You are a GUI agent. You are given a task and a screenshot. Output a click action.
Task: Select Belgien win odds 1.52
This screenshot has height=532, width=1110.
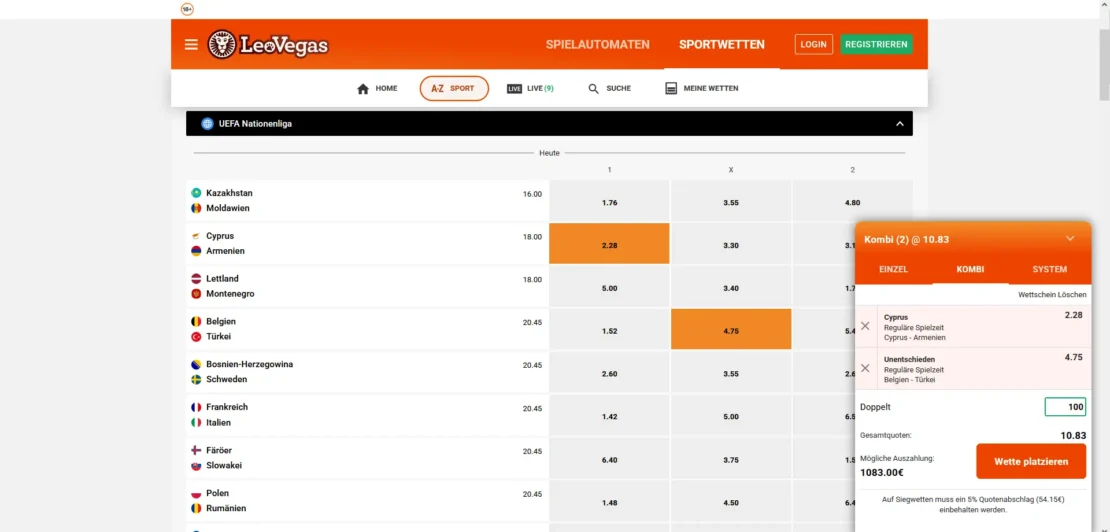click(609, 329)
